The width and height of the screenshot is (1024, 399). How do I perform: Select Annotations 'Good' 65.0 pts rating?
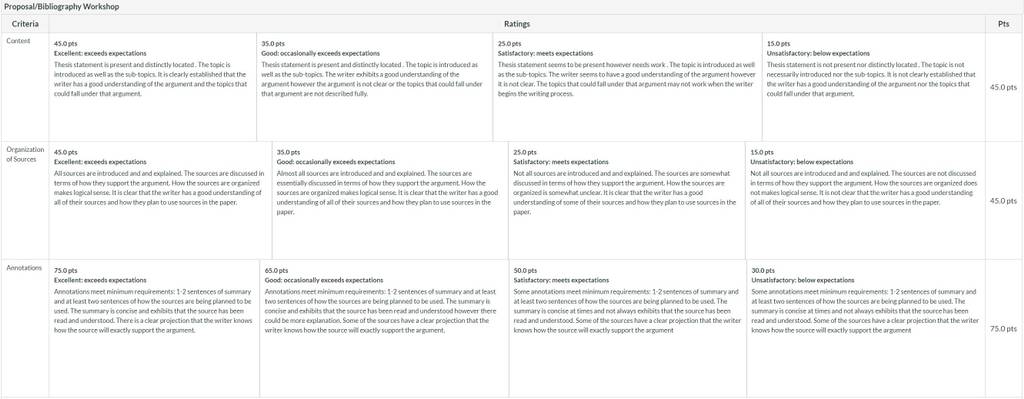pos(384,328)
